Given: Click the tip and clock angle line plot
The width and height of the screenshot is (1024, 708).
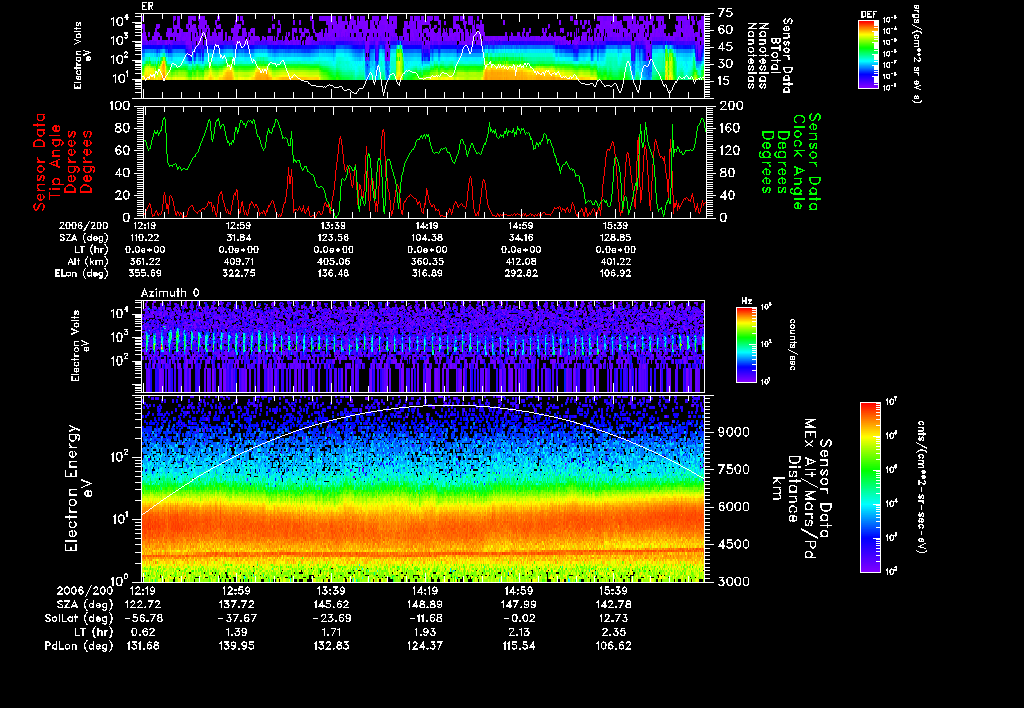Looking at the screenshot, I should tap(423, 161).
